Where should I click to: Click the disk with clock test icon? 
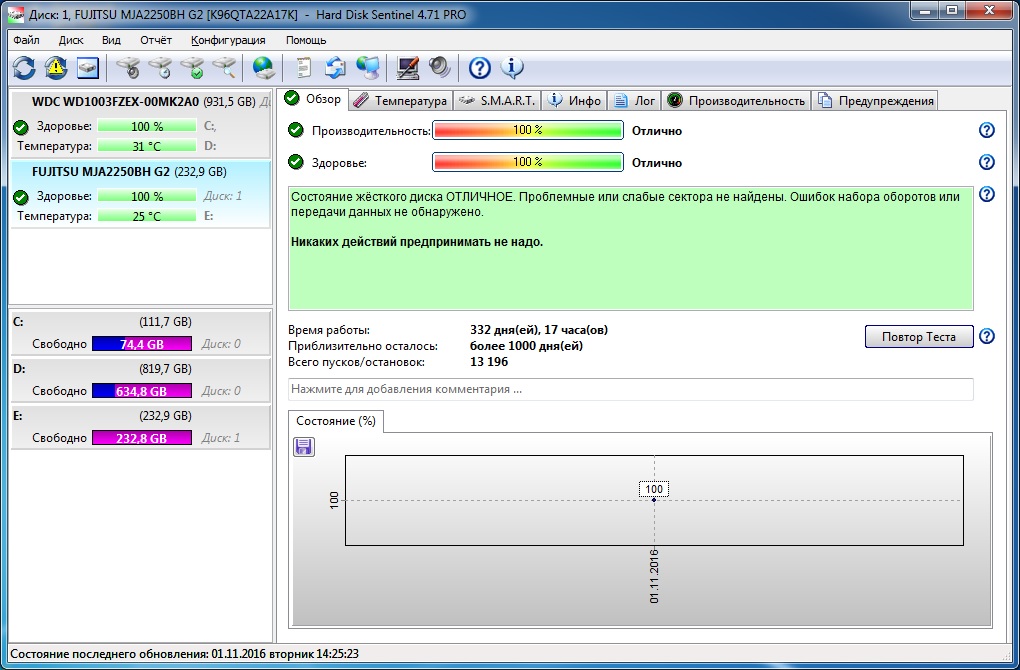pyautogui.click(x=161, y=68)
